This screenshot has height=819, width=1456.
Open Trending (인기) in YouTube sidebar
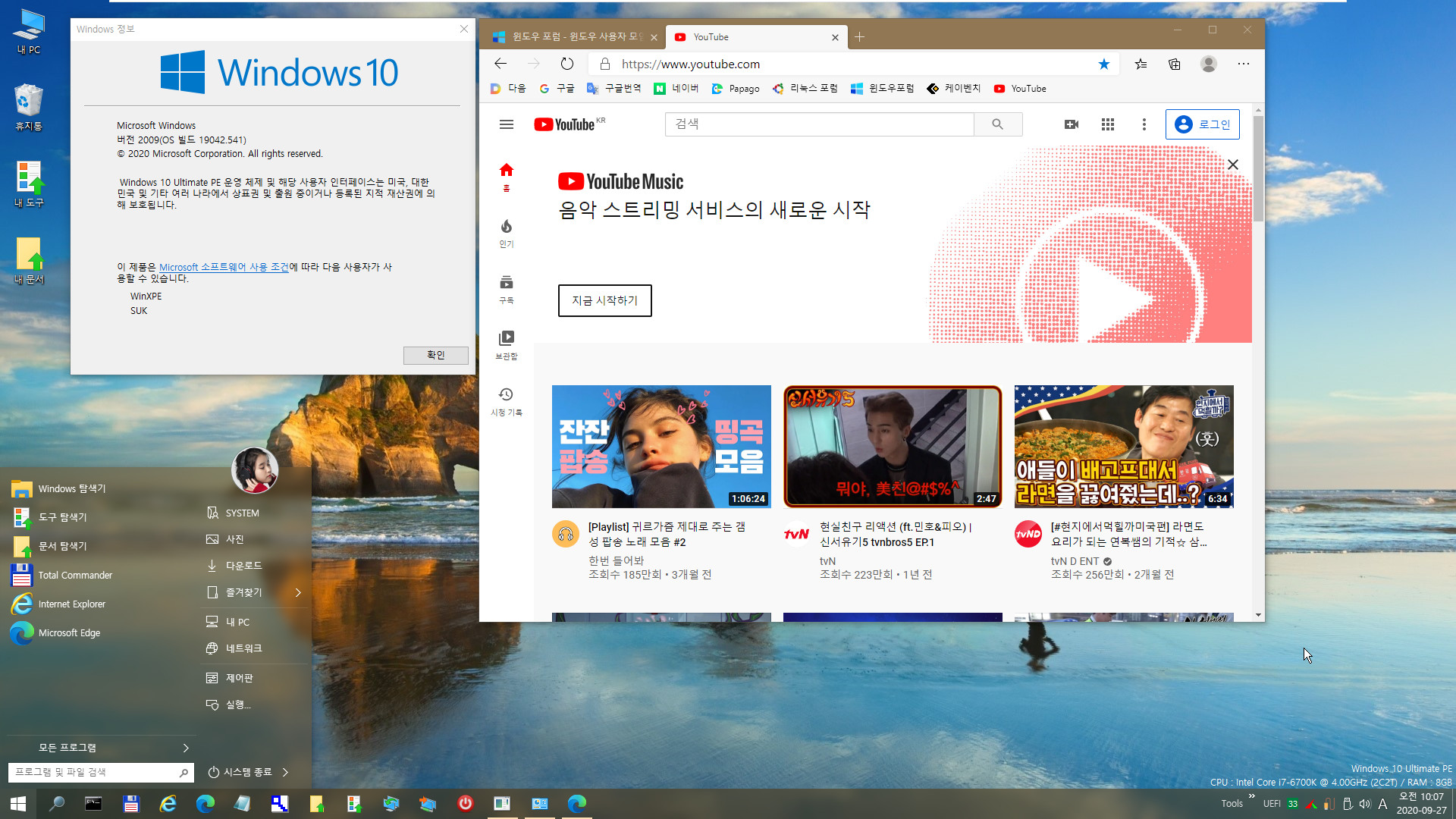pos(507,234)
